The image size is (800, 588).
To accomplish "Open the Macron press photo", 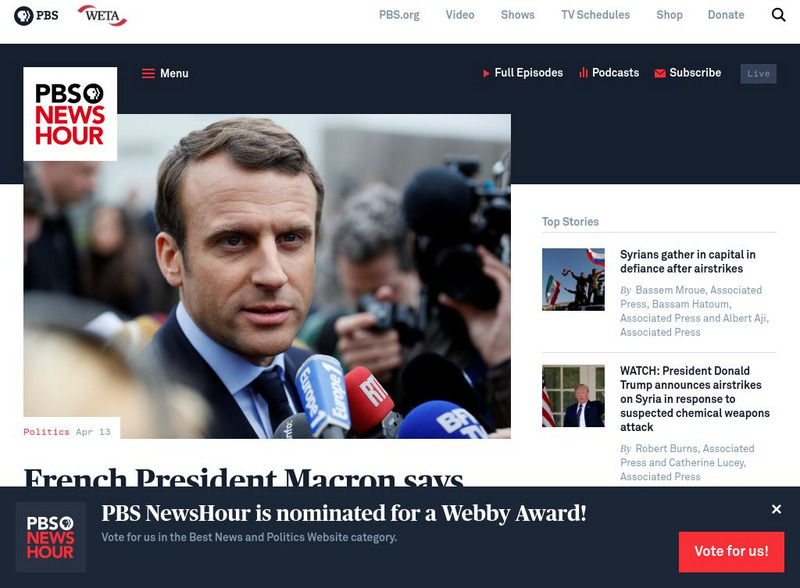I will [x=267, y=276].
